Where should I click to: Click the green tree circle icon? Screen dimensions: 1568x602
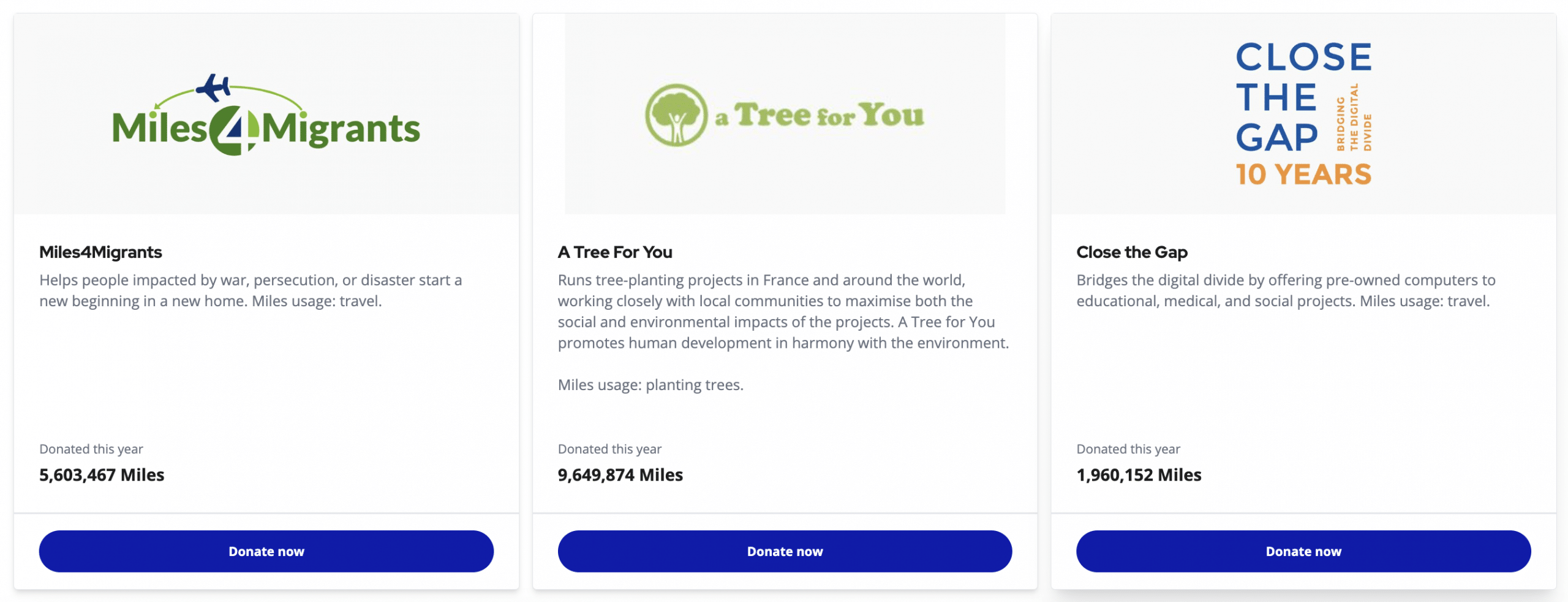pos(676,115)
